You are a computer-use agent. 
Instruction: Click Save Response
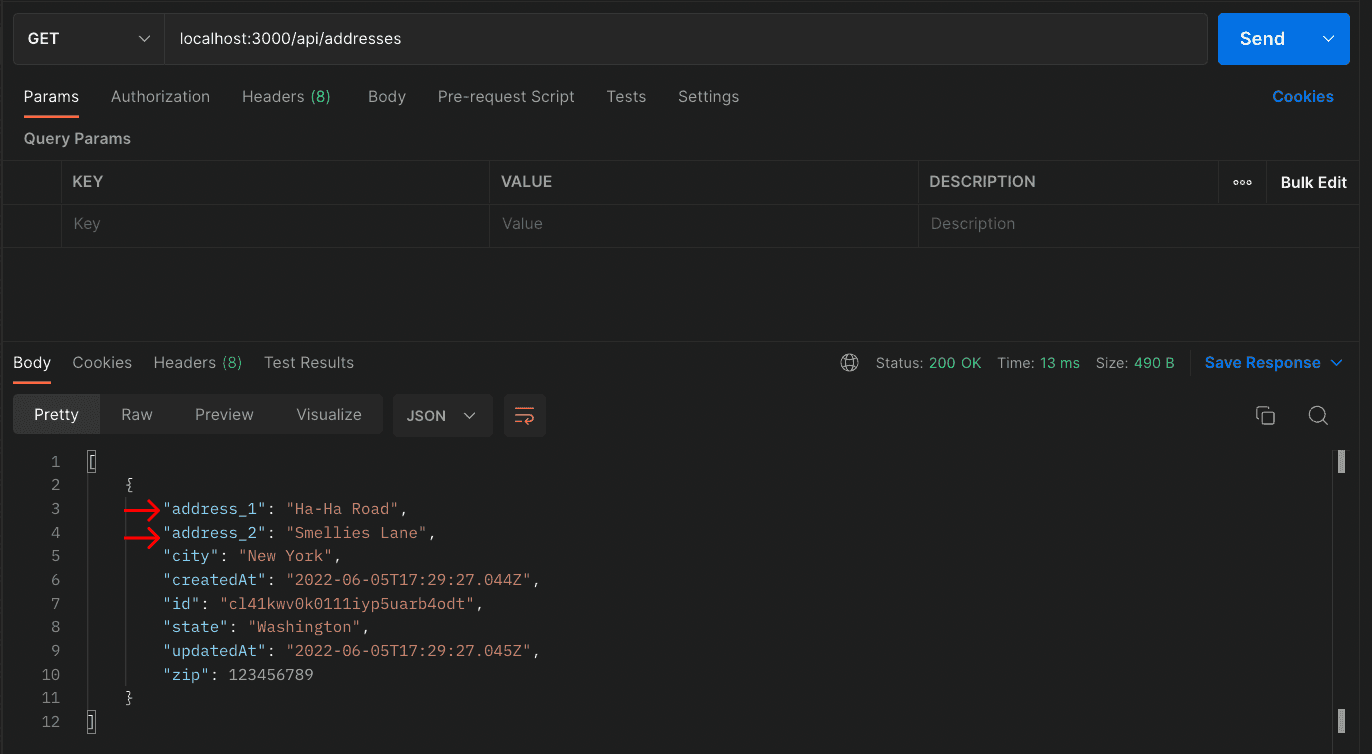point(1262,363)
